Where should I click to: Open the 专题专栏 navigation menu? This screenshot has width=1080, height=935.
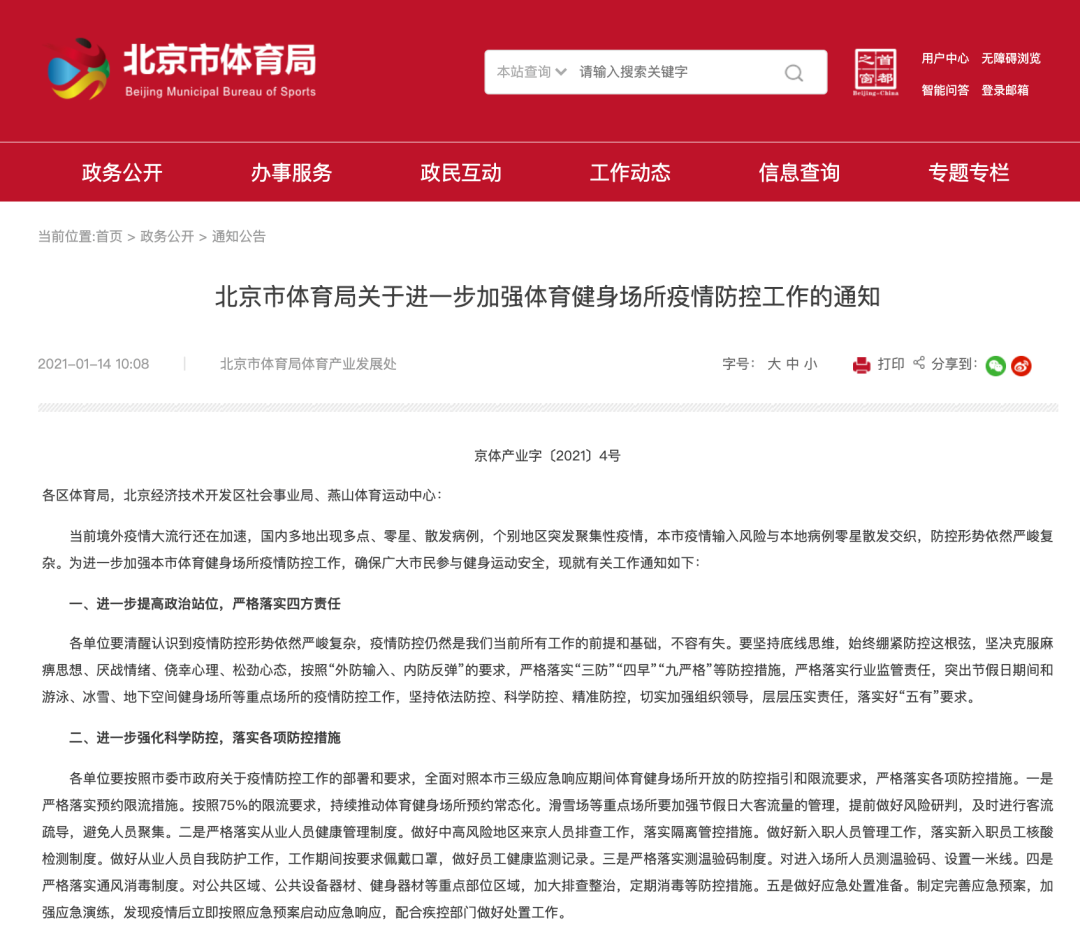[x=968, y=172]
